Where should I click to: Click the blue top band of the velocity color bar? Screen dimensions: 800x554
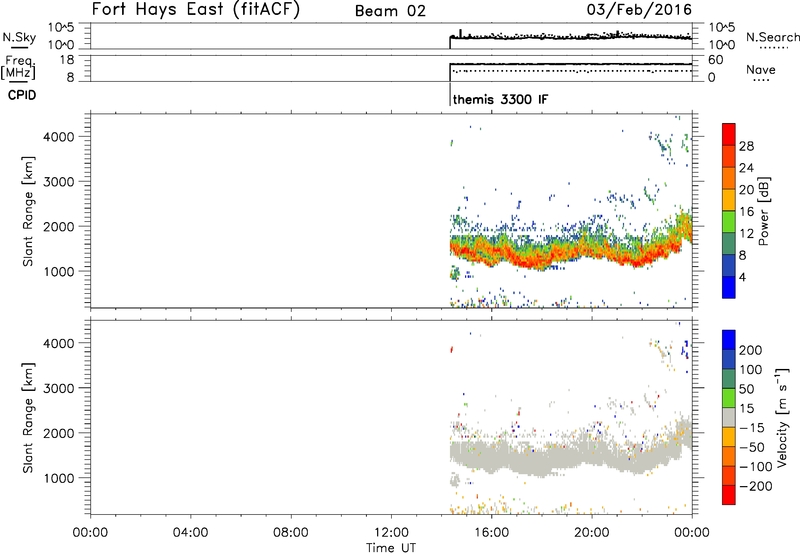[729, 340]
